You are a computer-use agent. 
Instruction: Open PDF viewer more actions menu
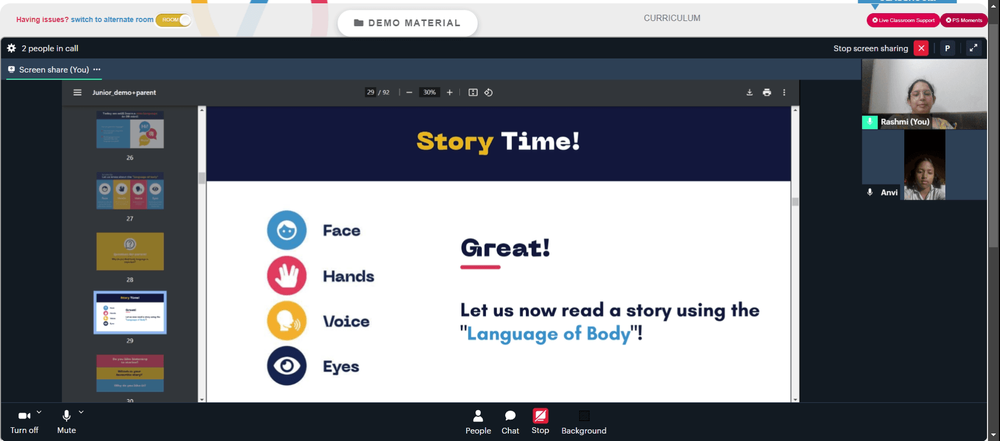(784, 93)
